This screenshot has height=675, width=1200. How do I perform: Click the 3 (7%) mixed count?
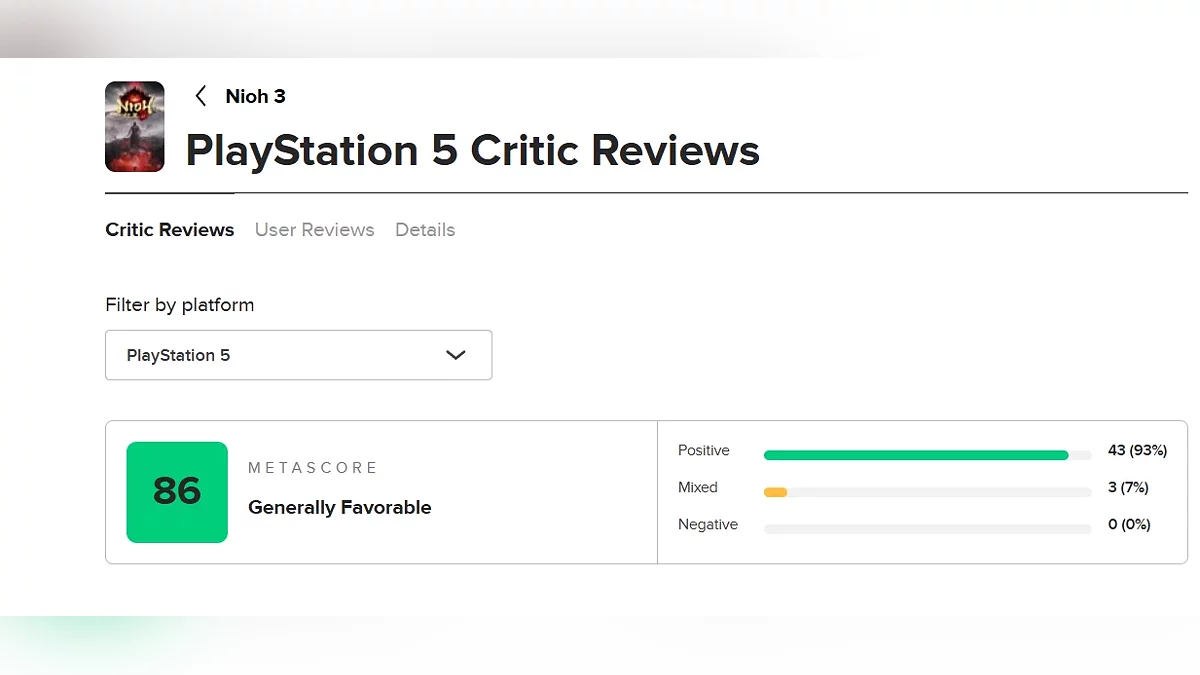[1128, 488]
